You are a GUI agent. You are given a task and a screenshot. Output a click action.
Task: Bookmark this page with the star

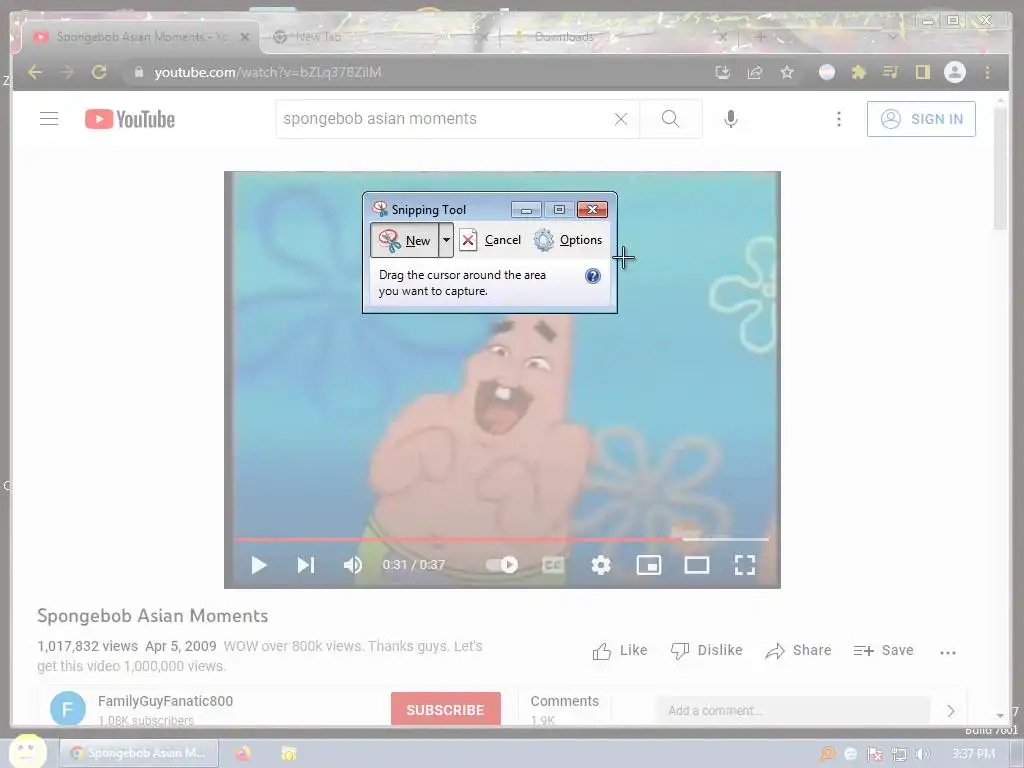pyautogui.click(x=787, y=72)
